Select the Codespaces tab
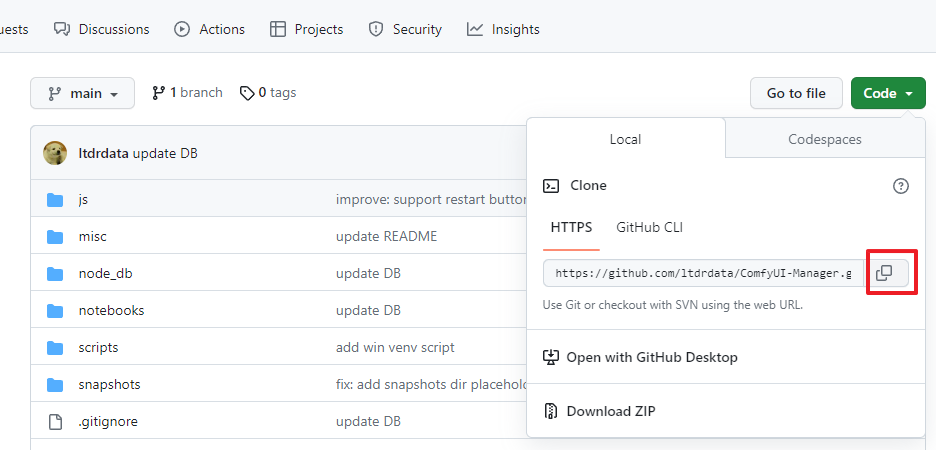The height and width of the screenshot is (450, 936). pos(825,139)
